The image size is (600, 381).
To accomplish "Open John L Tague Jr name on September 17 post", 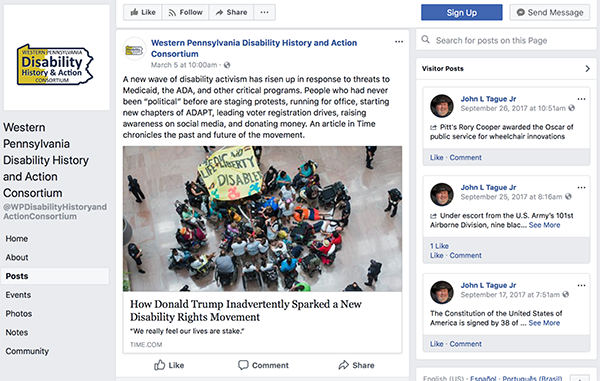I will coord(488,285).
